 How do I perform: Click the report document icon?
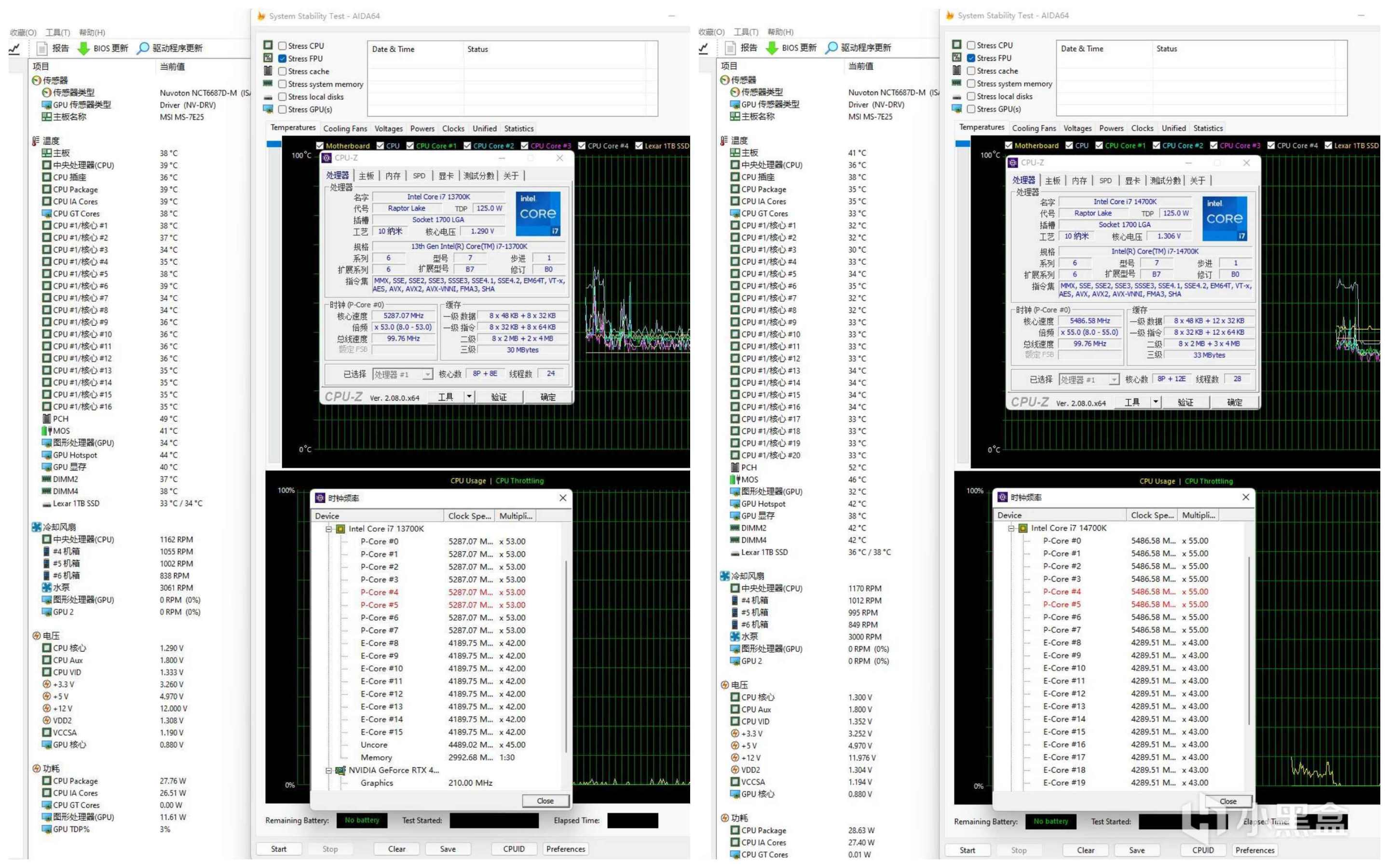[42, 48]
